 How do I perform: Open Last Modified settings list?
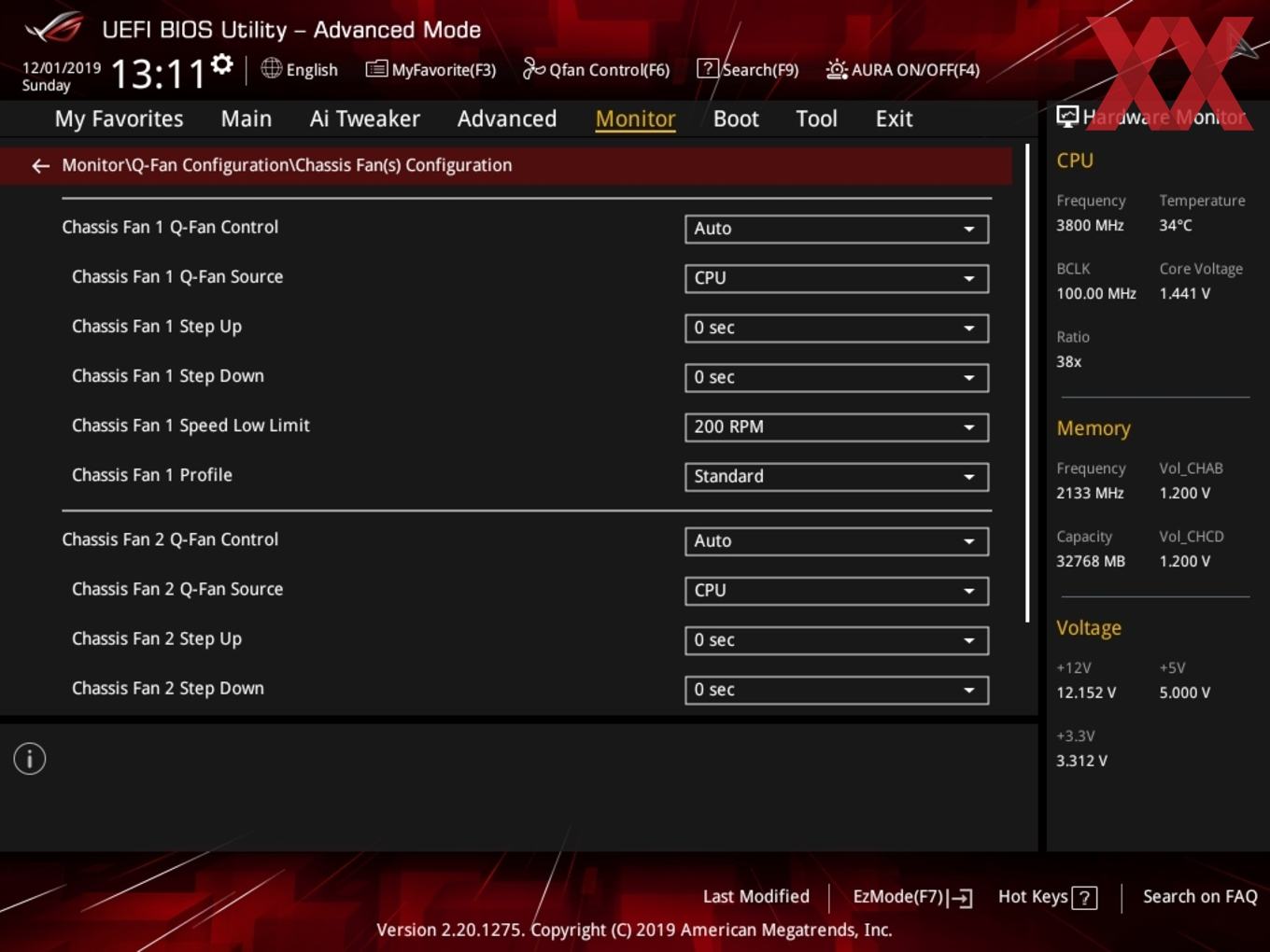tap(755, 897)
